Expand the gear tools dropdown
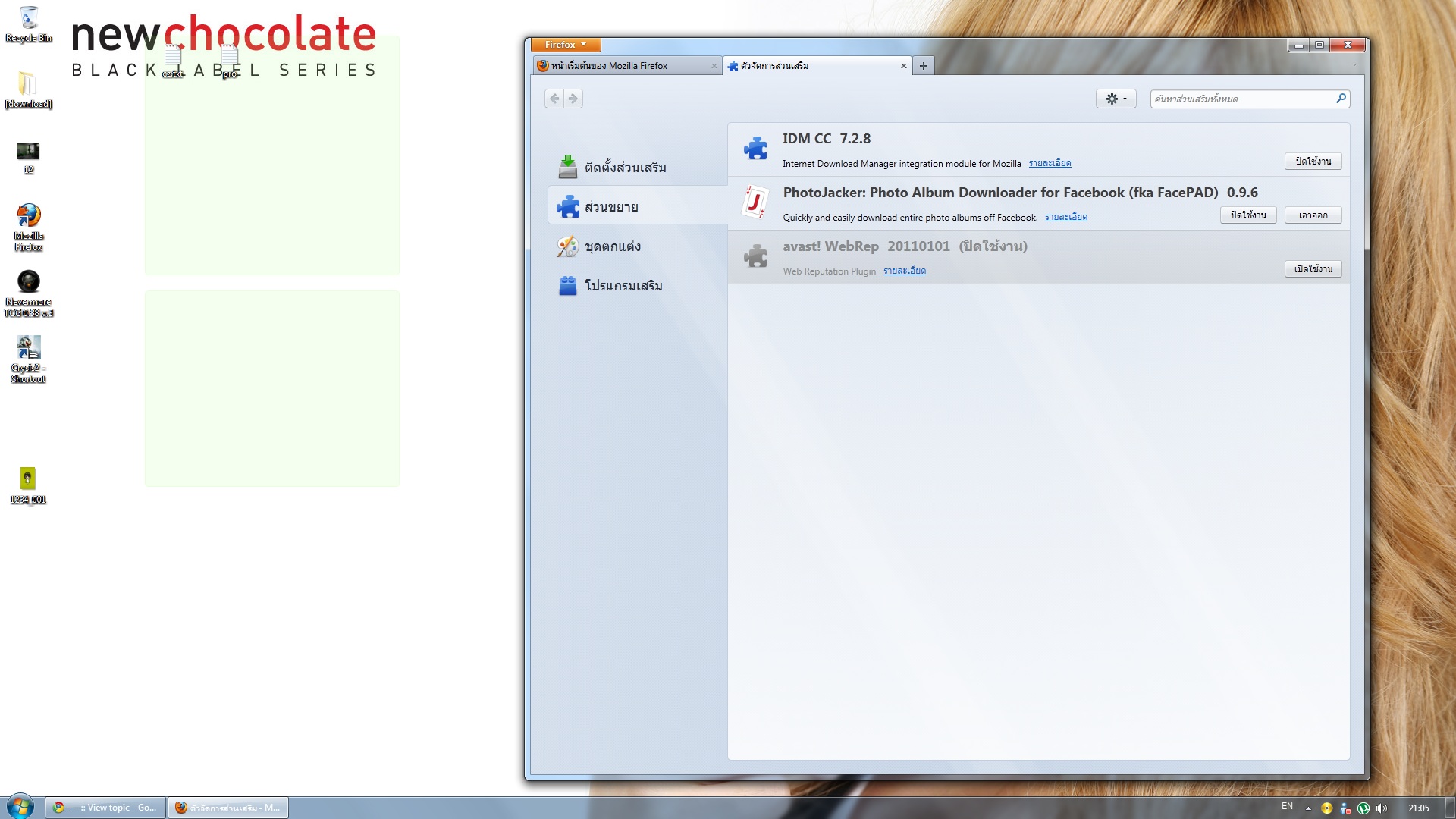Image resolution: width=1456 pixels, height=819 pixels. tap(1116, 99)
